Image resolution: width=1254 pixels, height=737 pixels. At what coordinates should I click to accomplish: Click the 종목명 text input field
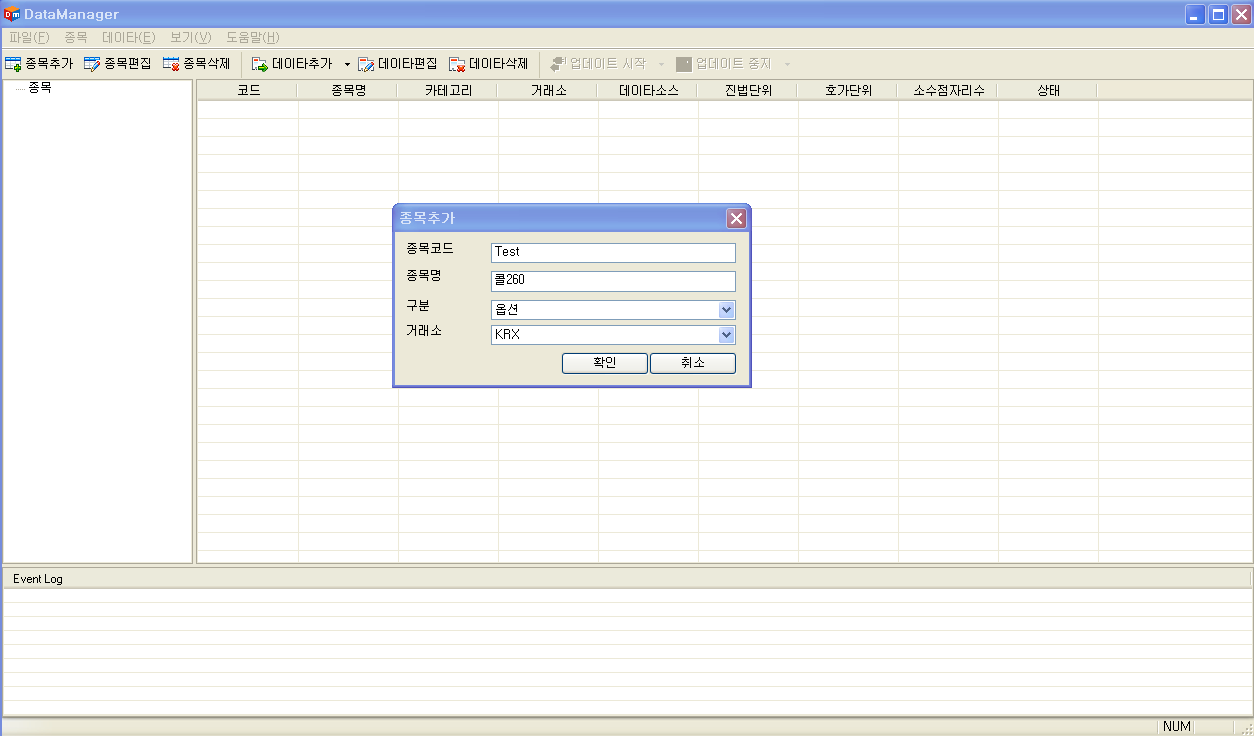click(x=613, y=281)
